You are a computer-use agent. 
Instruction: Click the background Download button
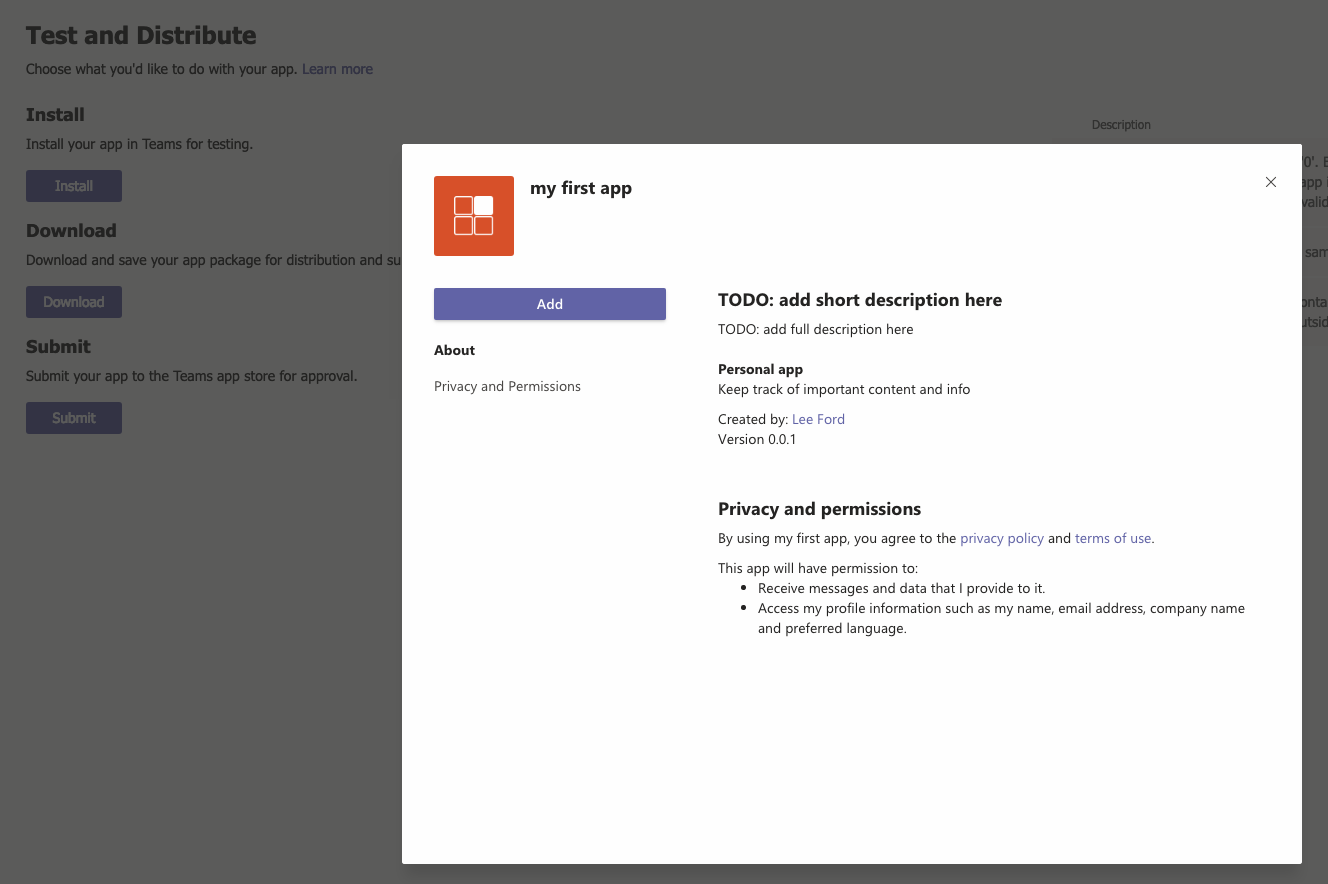pos(74,302)
